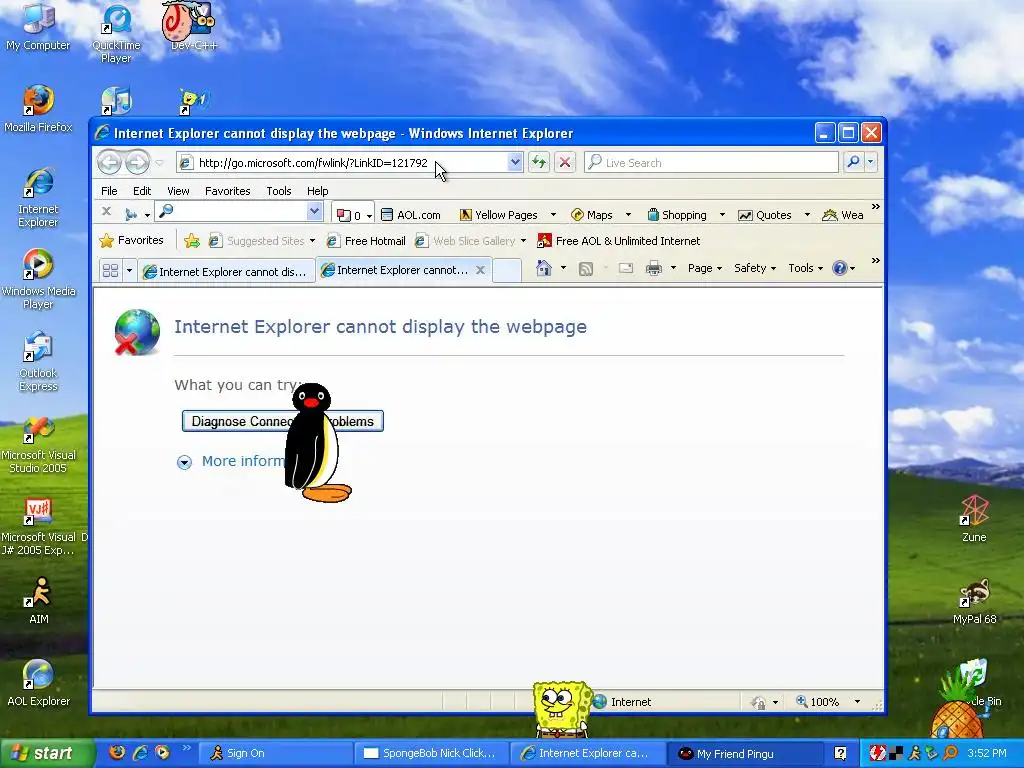Open the Quick Tabs grid icon
Image resolution: width=1024 pixels, height=768 pixels.
click(x=110, y=270)
